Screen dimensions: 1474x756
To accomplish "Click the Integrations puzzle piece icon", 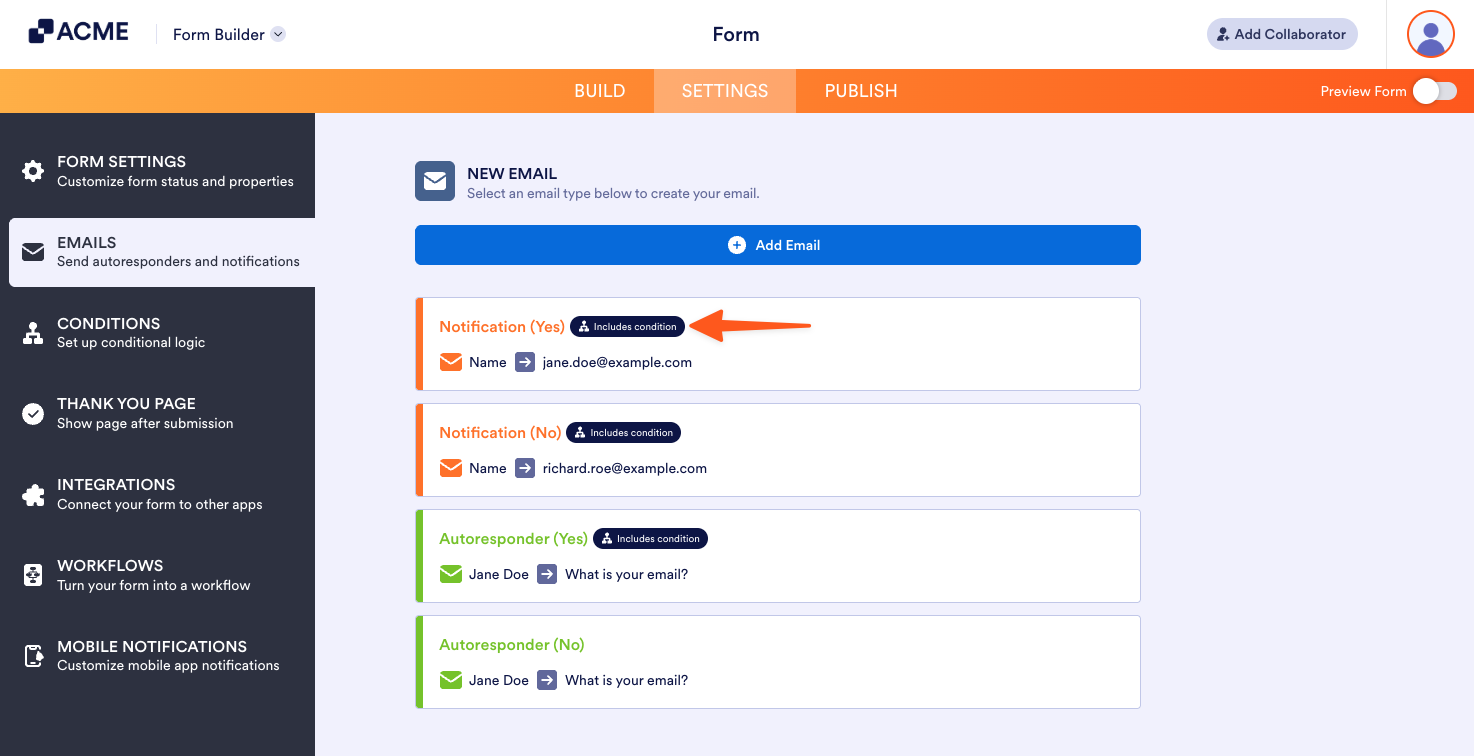I will (33, 494).
